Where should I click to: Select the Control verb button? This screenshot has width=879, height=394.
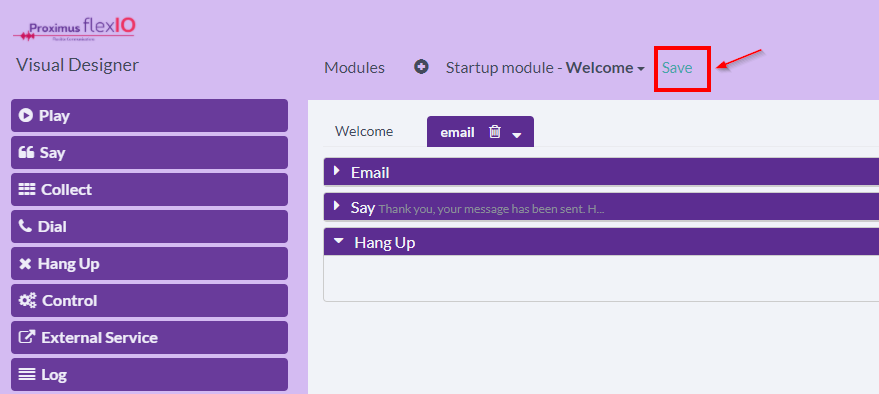click(149, 300)
